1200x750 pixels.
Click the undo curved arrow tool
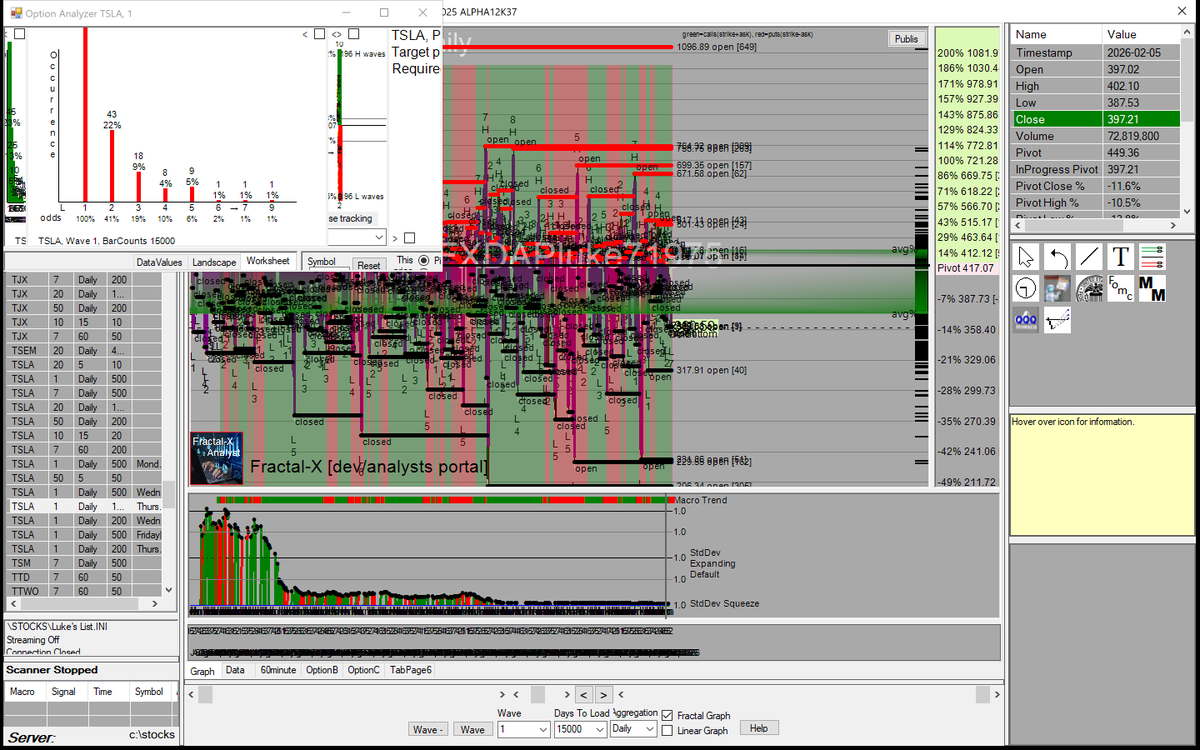pyautogui.click(x=1058, y=257)
